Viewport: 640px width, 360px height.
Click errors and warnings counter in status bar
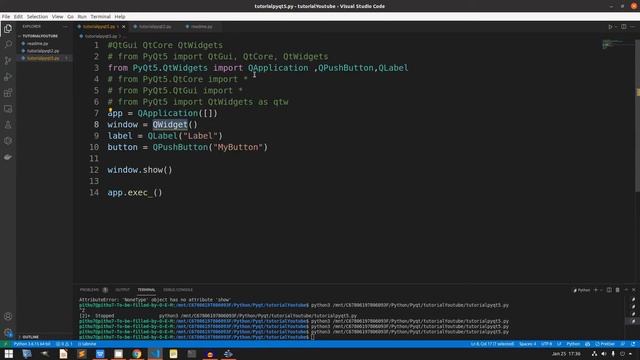coord(64,344)
